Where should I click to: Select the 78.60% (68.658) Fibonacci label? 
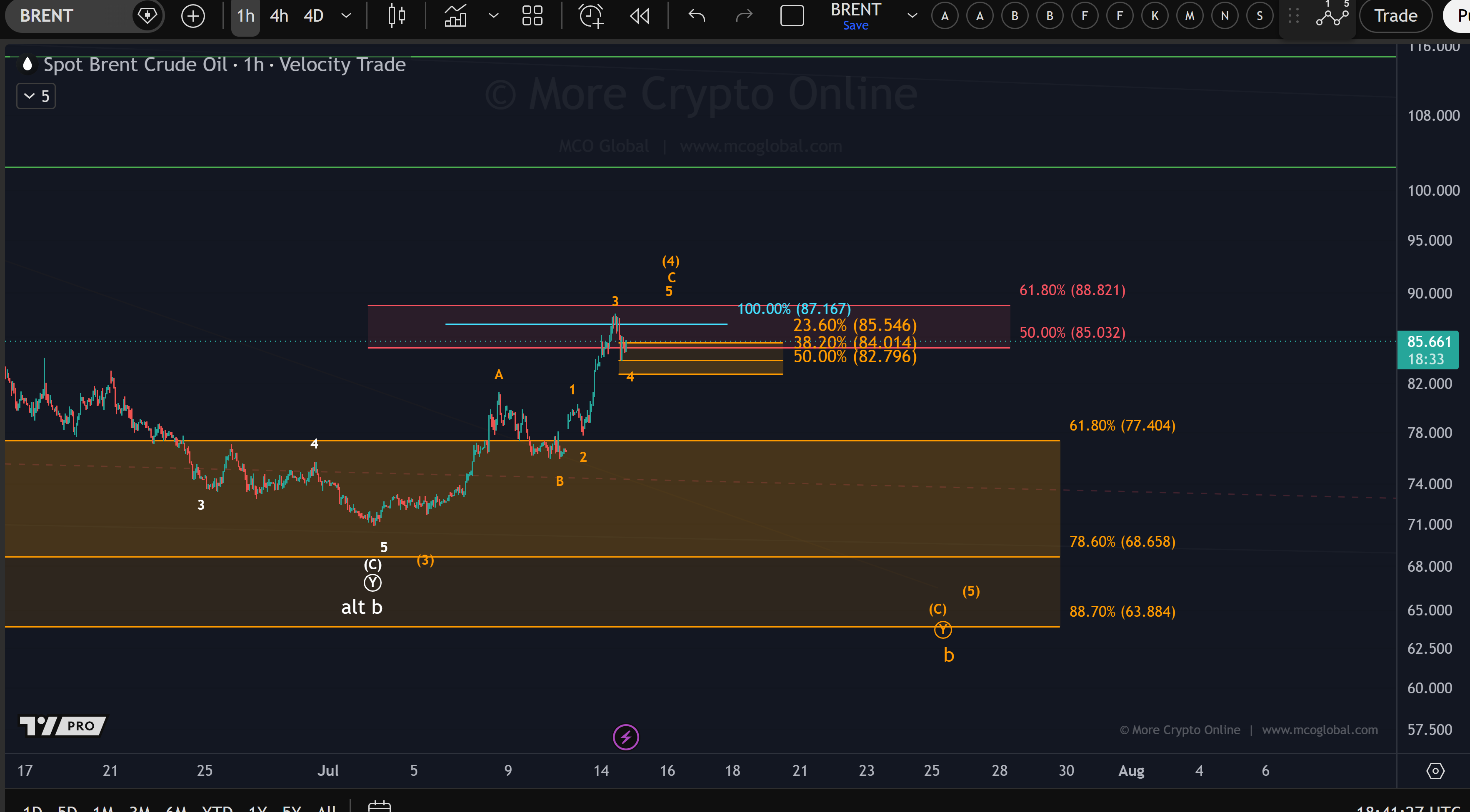[1122, 541]
